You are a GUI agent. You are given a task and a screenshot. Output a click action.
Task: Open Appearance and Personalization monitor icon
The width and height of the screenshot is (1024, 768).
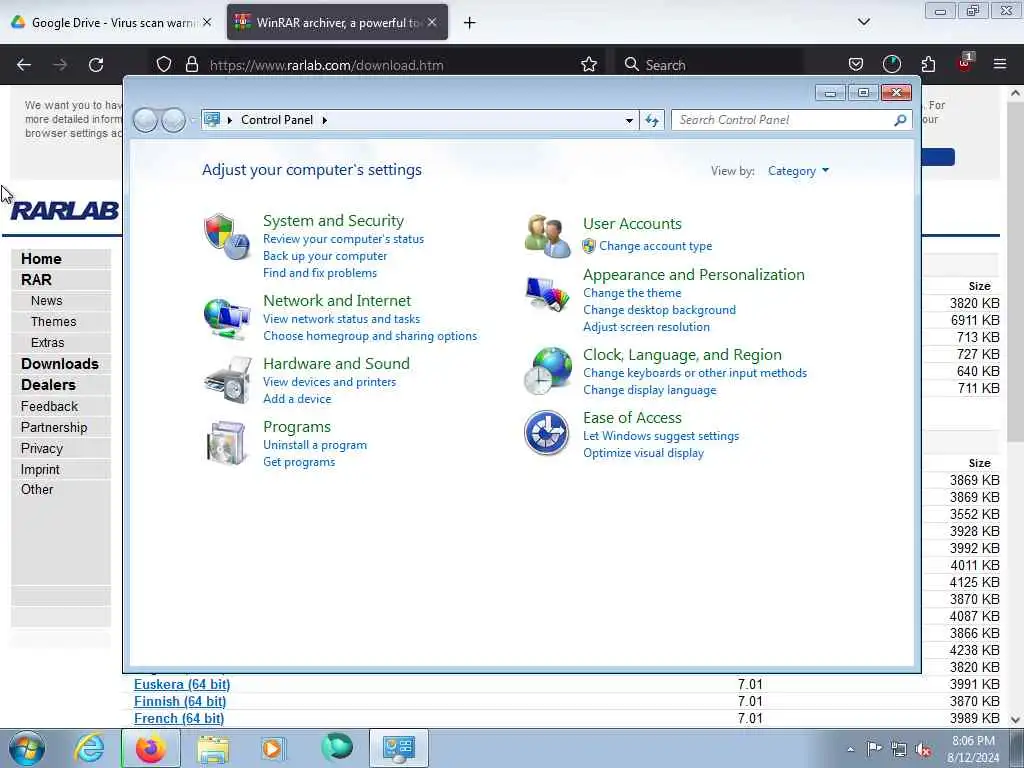547,294
